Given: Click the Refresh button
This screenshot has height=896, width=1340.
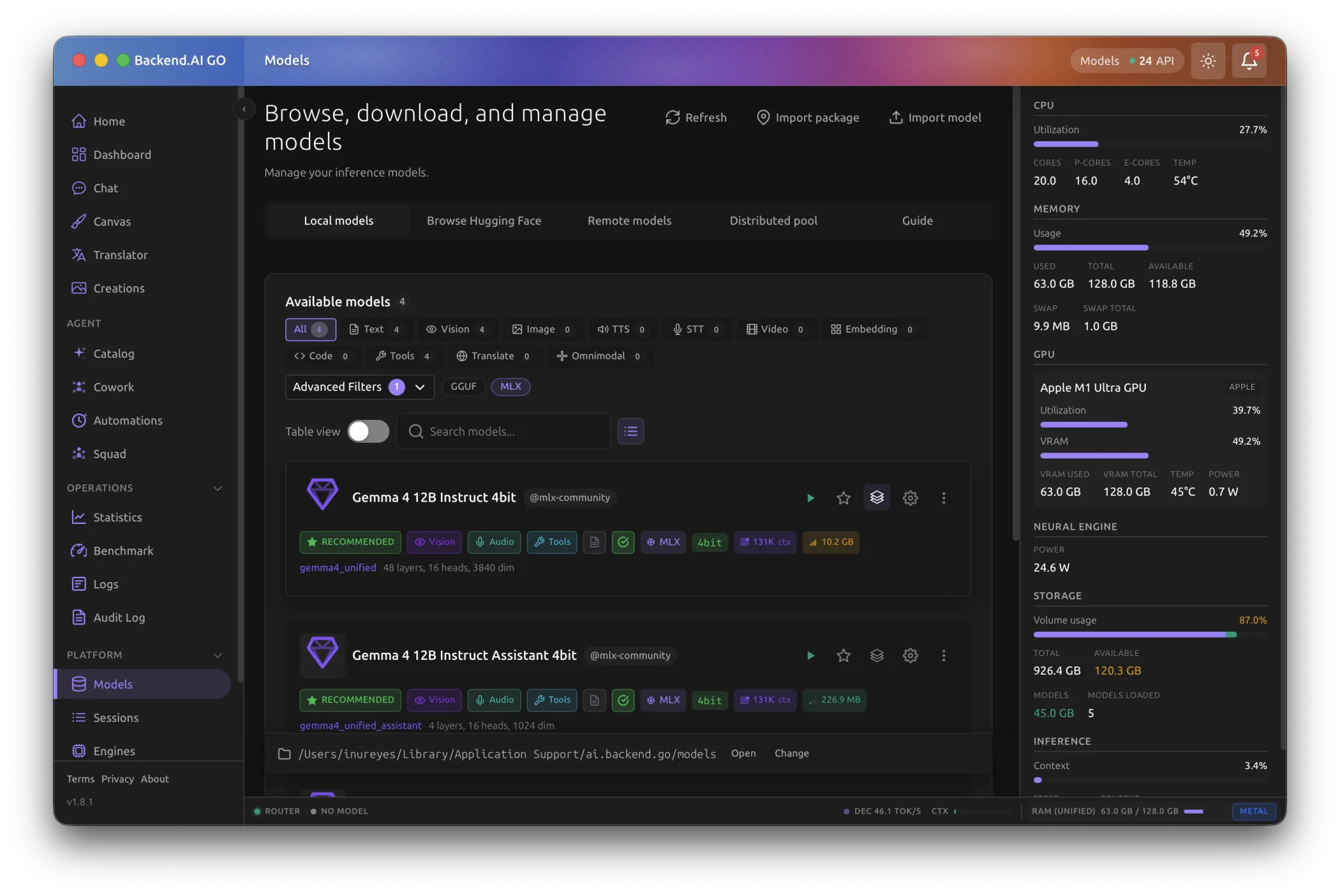Looking at the screenshot, I should (696, 118).
